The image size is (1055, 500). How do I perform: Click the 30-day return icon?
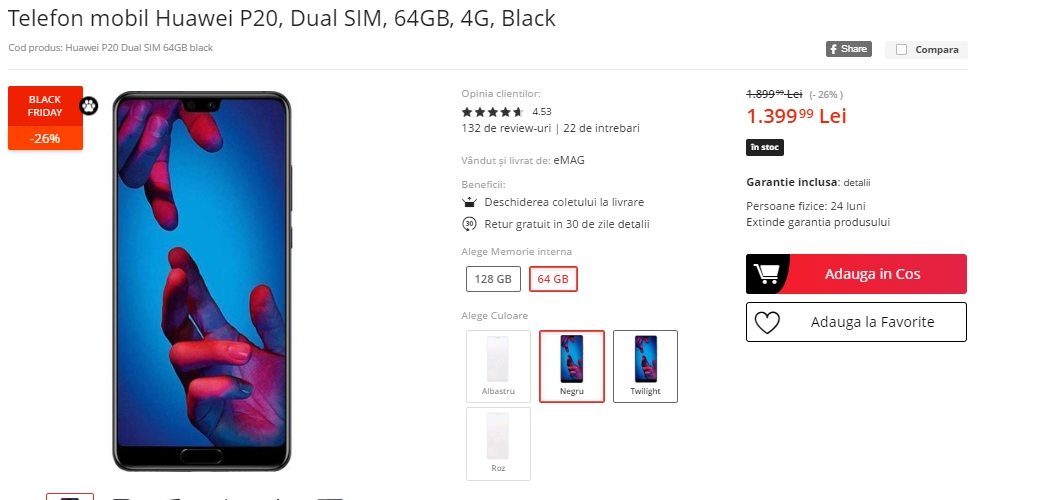coord(469,224)
